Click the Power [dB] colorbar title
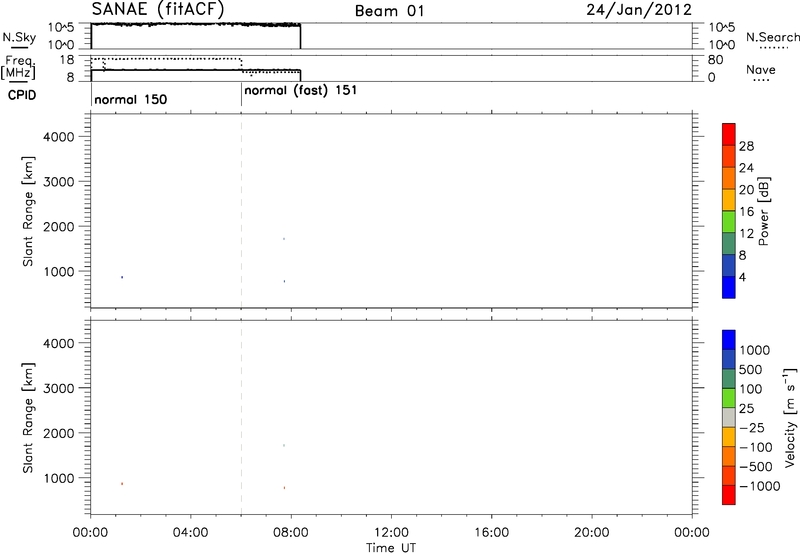The height and width of the screenshot is (554, 800). click(764, 211)
